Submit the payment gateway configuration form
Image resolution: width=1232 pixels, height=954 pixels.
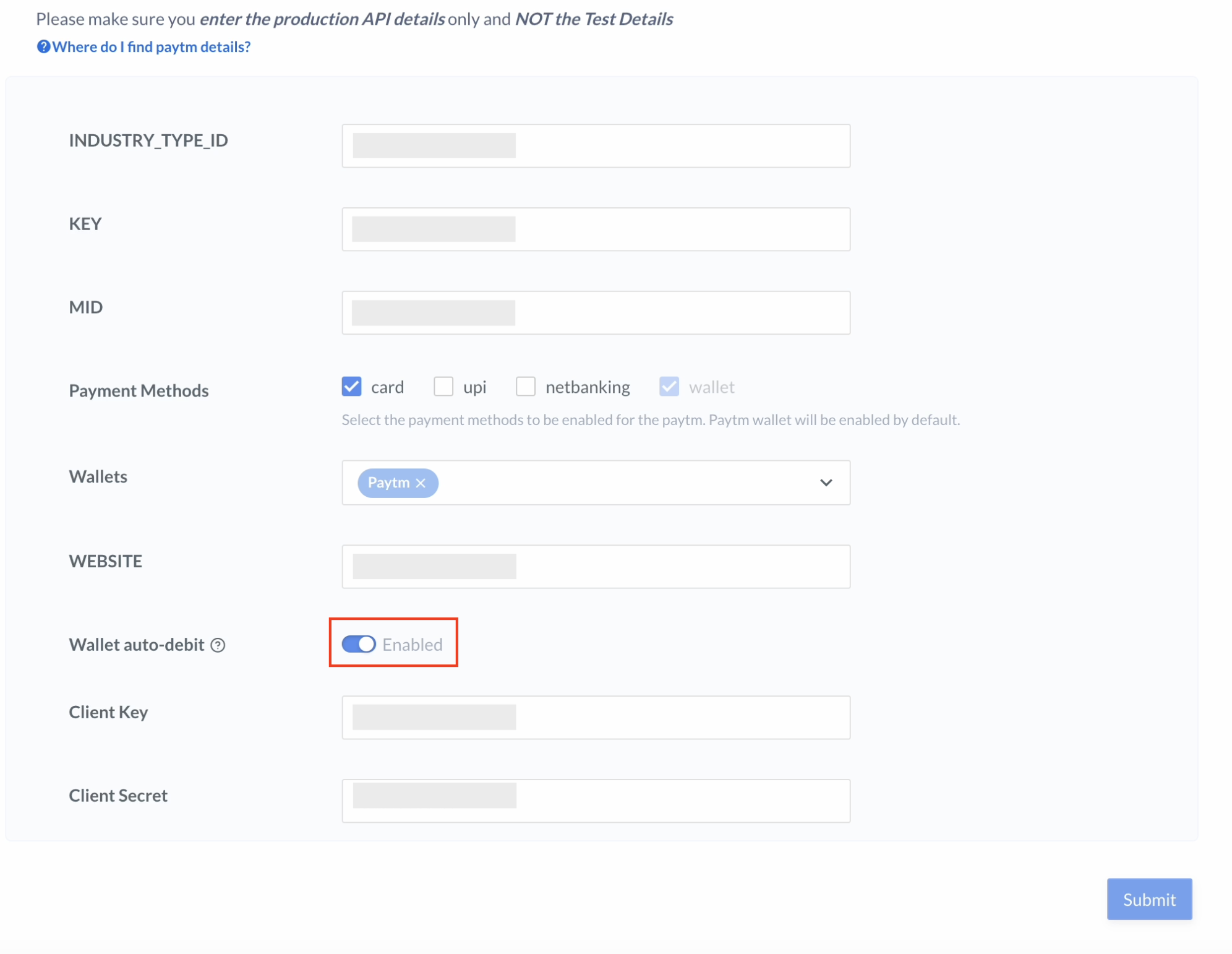tap(1149, 899)
